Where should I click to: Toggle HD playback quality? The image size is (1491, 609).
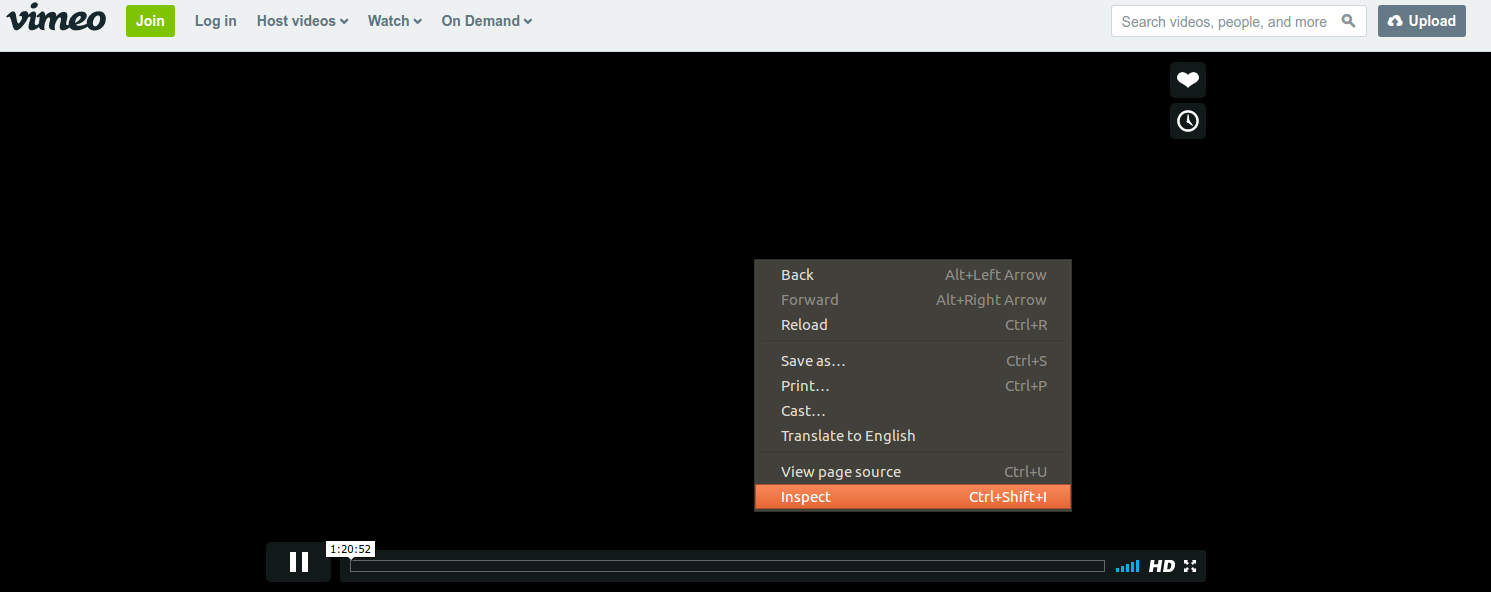1161,566
